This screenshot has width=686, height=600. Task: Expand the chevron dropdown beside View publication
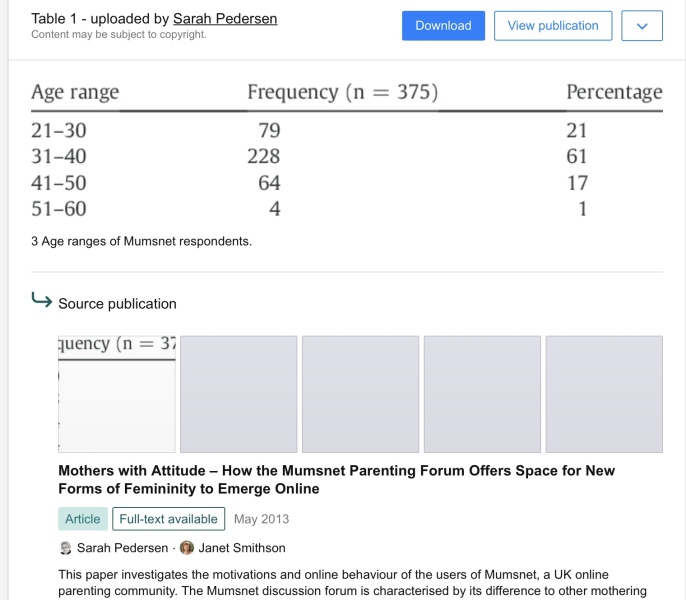tap(641, 26)
